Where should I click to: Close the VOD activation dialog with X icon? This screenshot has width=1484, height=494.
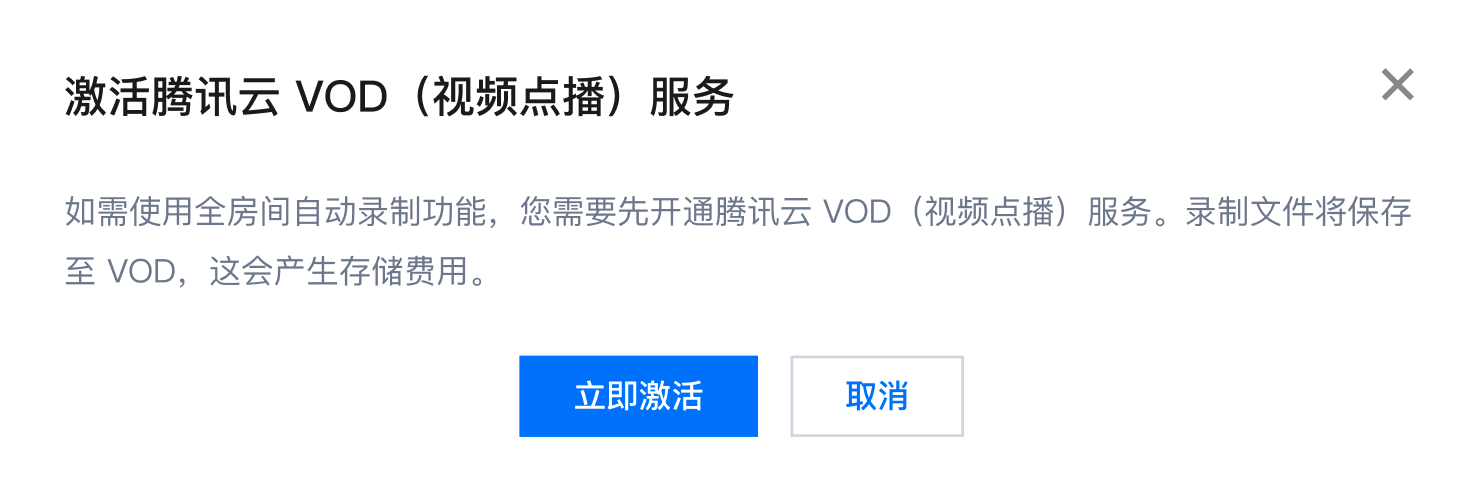click(1397, 85)
